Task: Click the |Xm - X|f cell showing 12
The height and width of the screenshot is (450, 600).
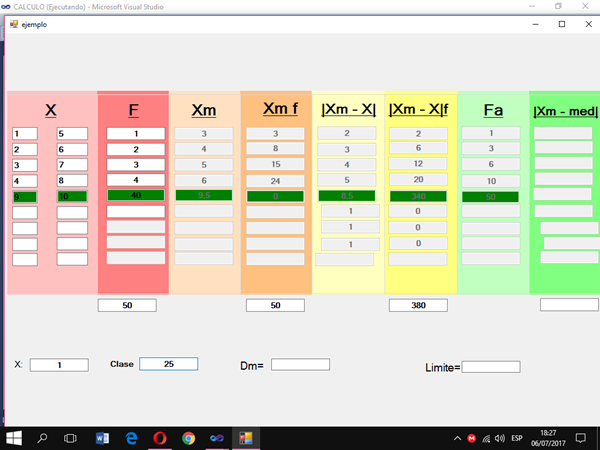Action: point(418,164)
